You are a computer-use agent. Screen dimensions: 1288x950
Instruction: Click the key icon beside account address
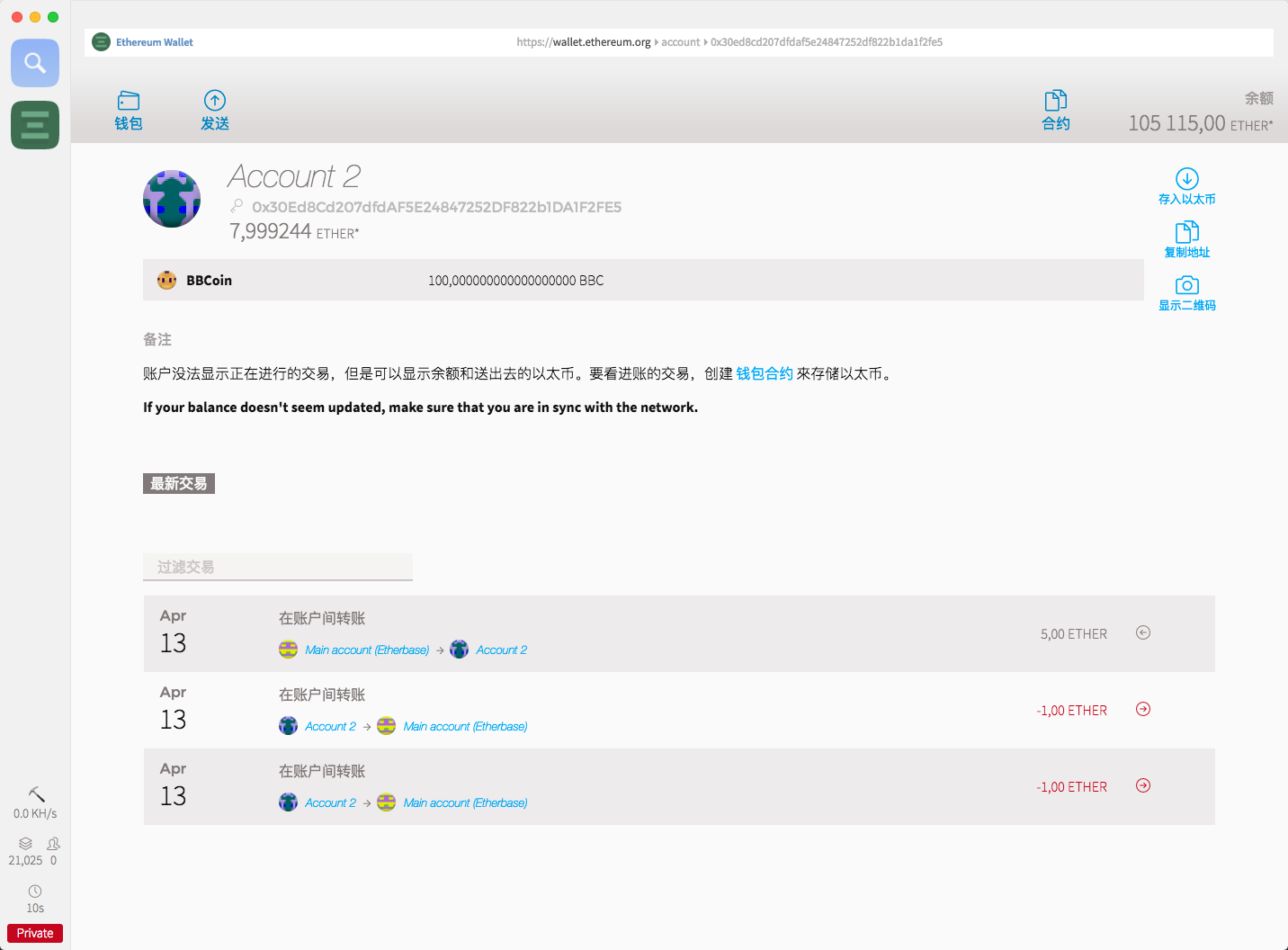pos(237,206)
